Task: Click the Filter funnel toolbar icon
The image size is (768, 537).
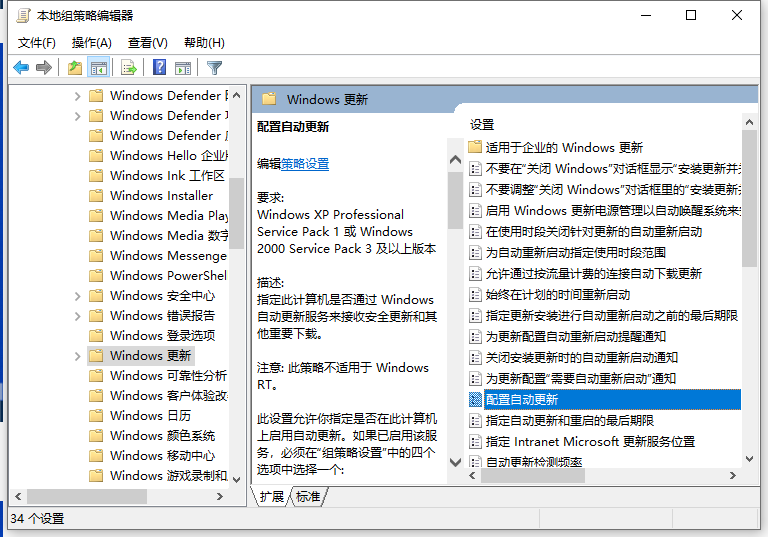Action: pyautogui.click(x=215, y=68)
